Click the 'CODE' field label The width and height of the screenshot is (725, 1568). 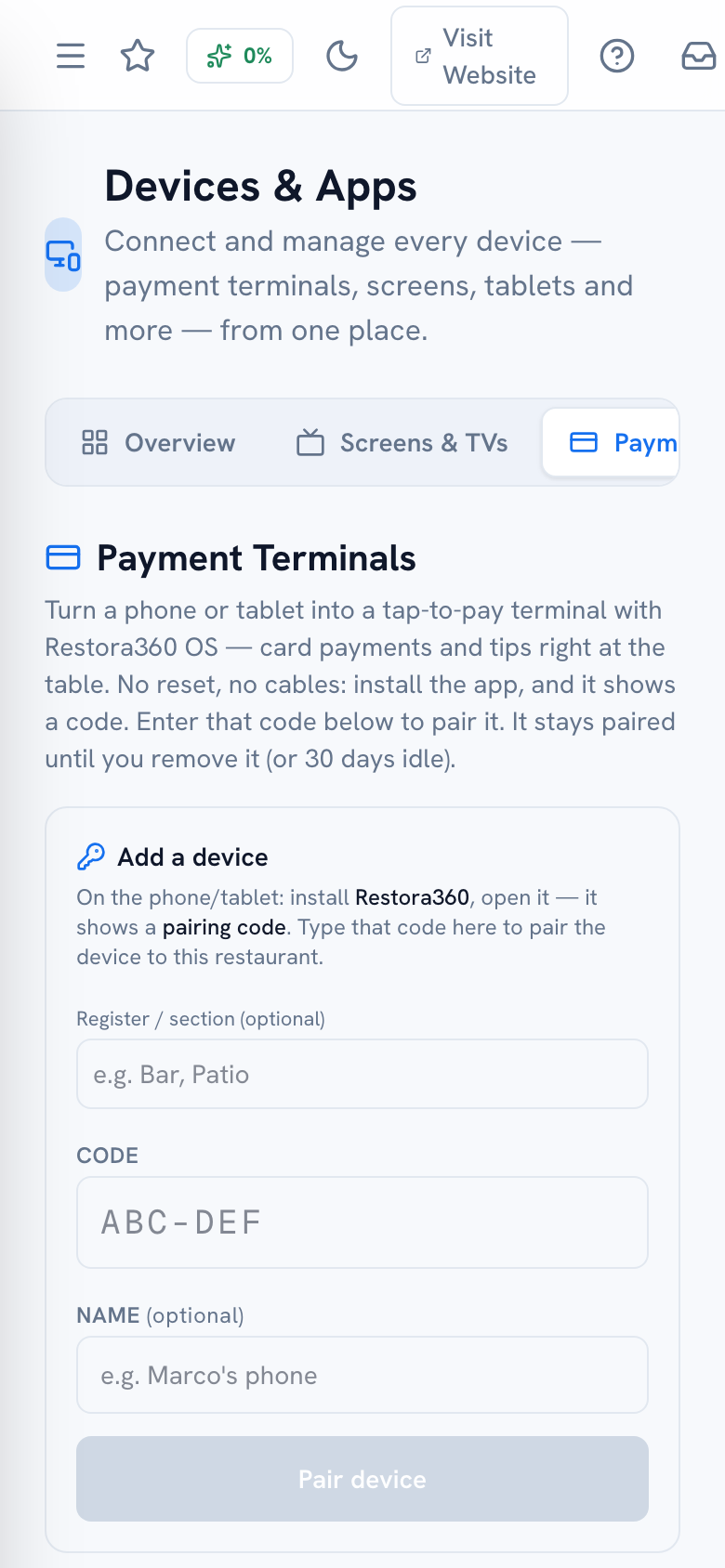(107, 1156)
